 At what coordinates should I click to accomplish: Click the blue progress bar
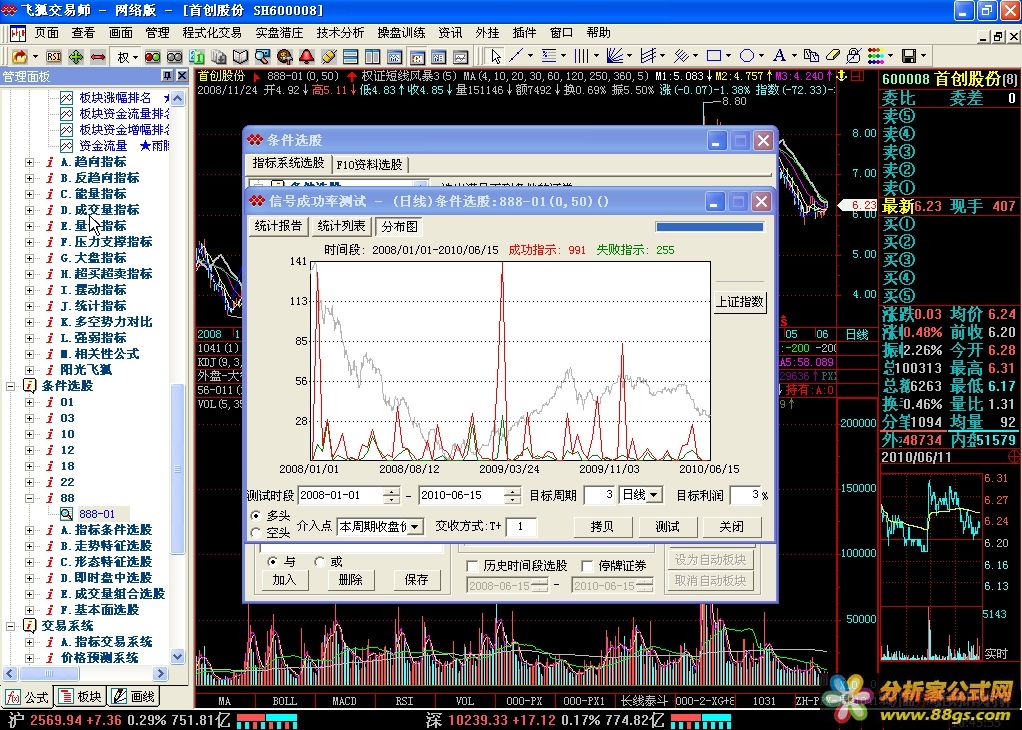(x=709, y=227)
